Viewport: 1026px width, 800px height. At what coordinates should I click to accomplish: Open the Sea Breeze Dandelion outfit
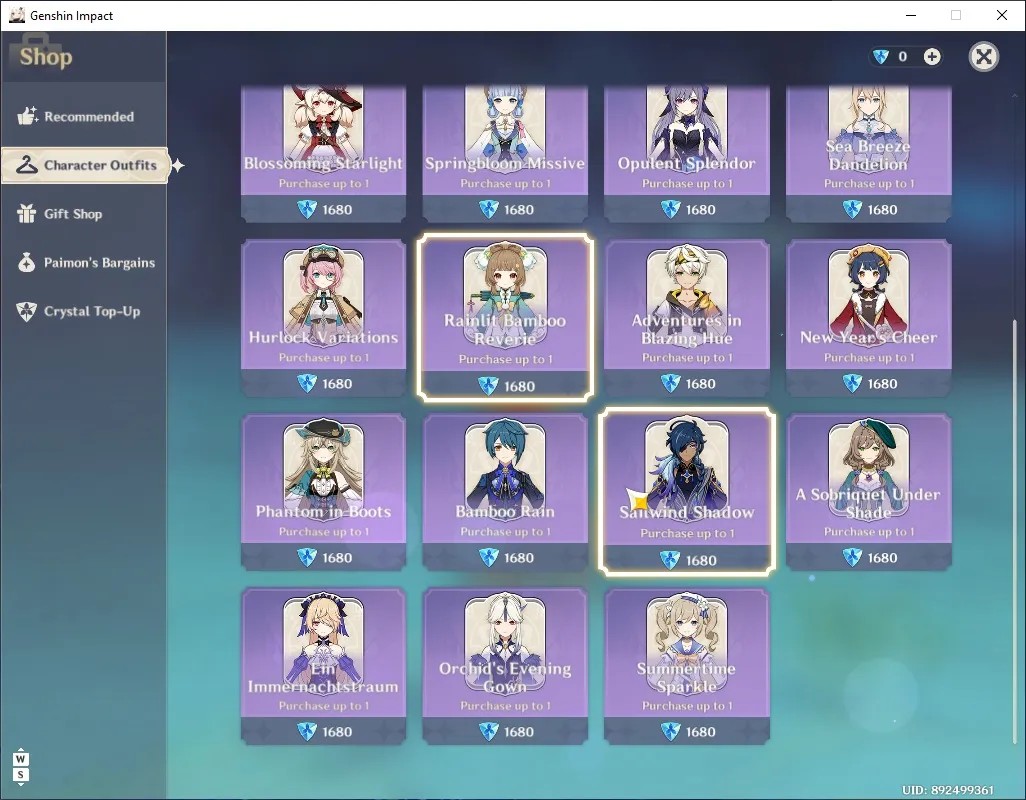click(x=868, y=154)
